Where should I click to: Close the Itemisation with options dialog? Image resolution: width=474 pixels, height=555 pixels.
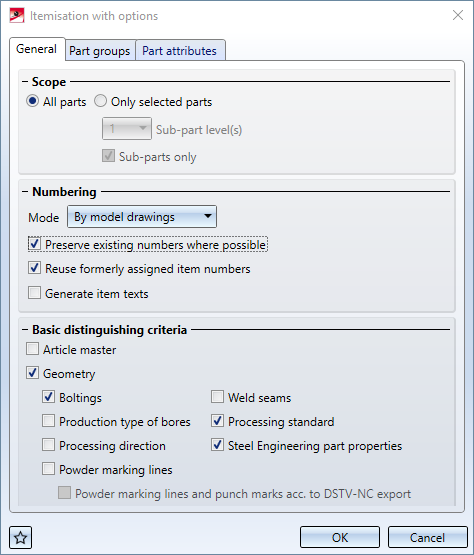pyautogui.click(x=458, y=15)
